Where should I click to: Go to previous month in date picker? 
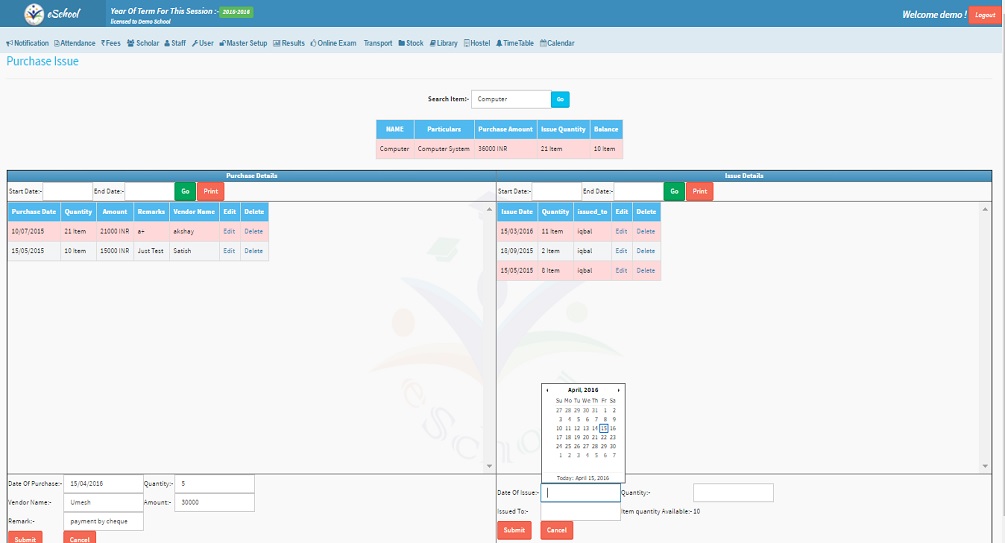tap(547, 390)
